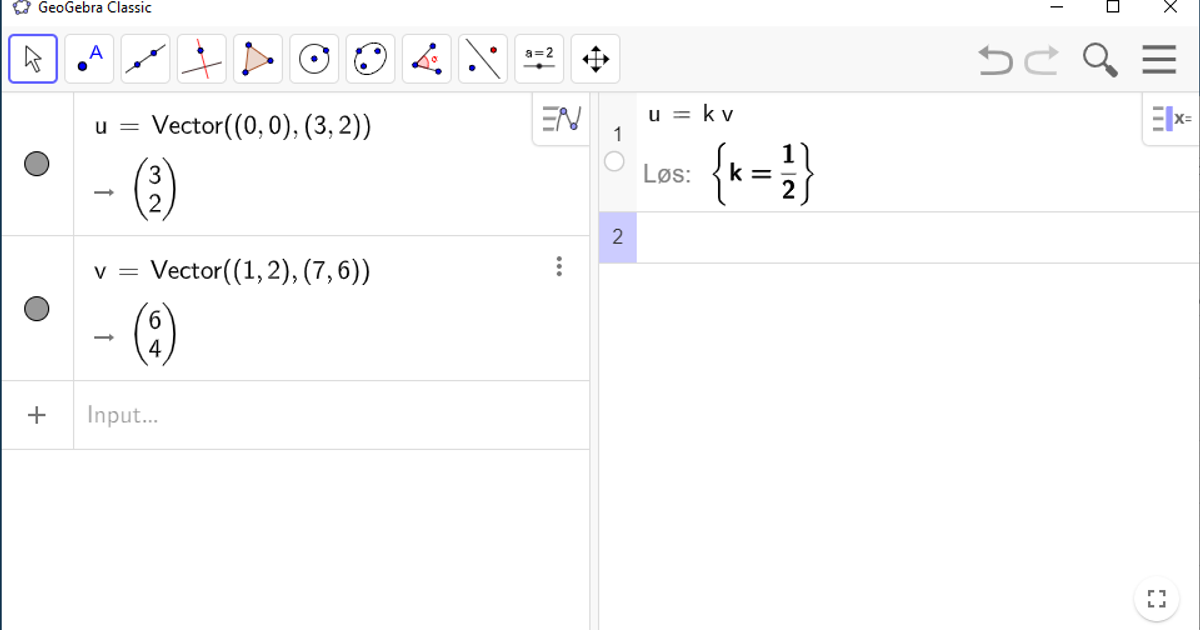Click the Undo button
This screenshot has height=630, width=1200.
(x=994, y=61)
